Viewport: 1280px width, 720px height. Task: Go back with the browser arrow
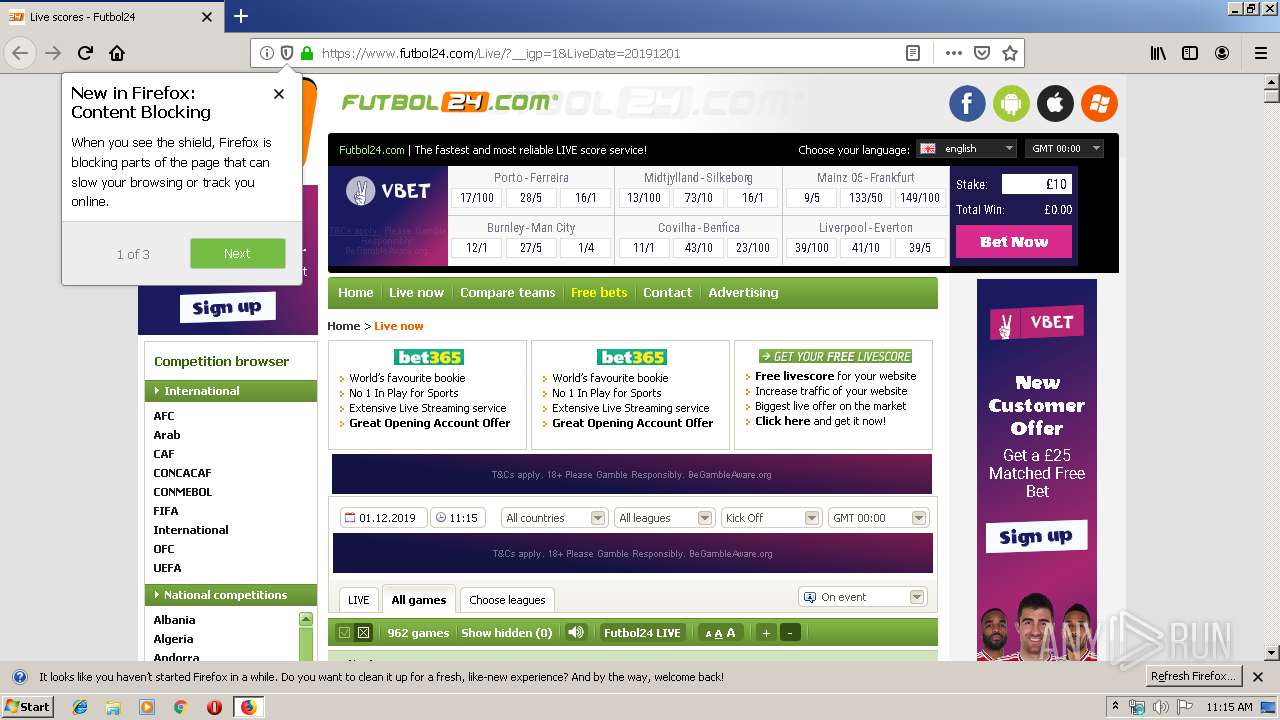[20, 53]
